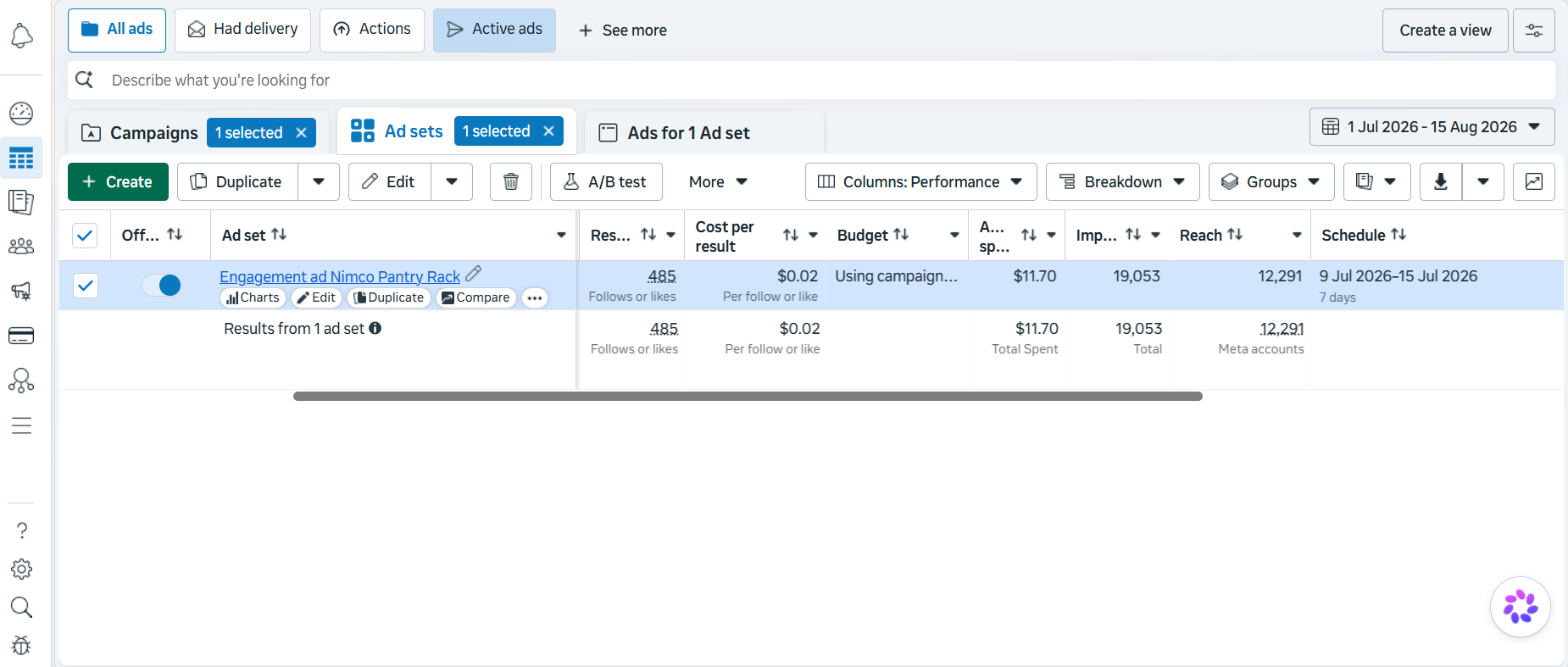Select the All ads view tab
This screenshot has width=1568, height=667.
(x=117, y=30)
